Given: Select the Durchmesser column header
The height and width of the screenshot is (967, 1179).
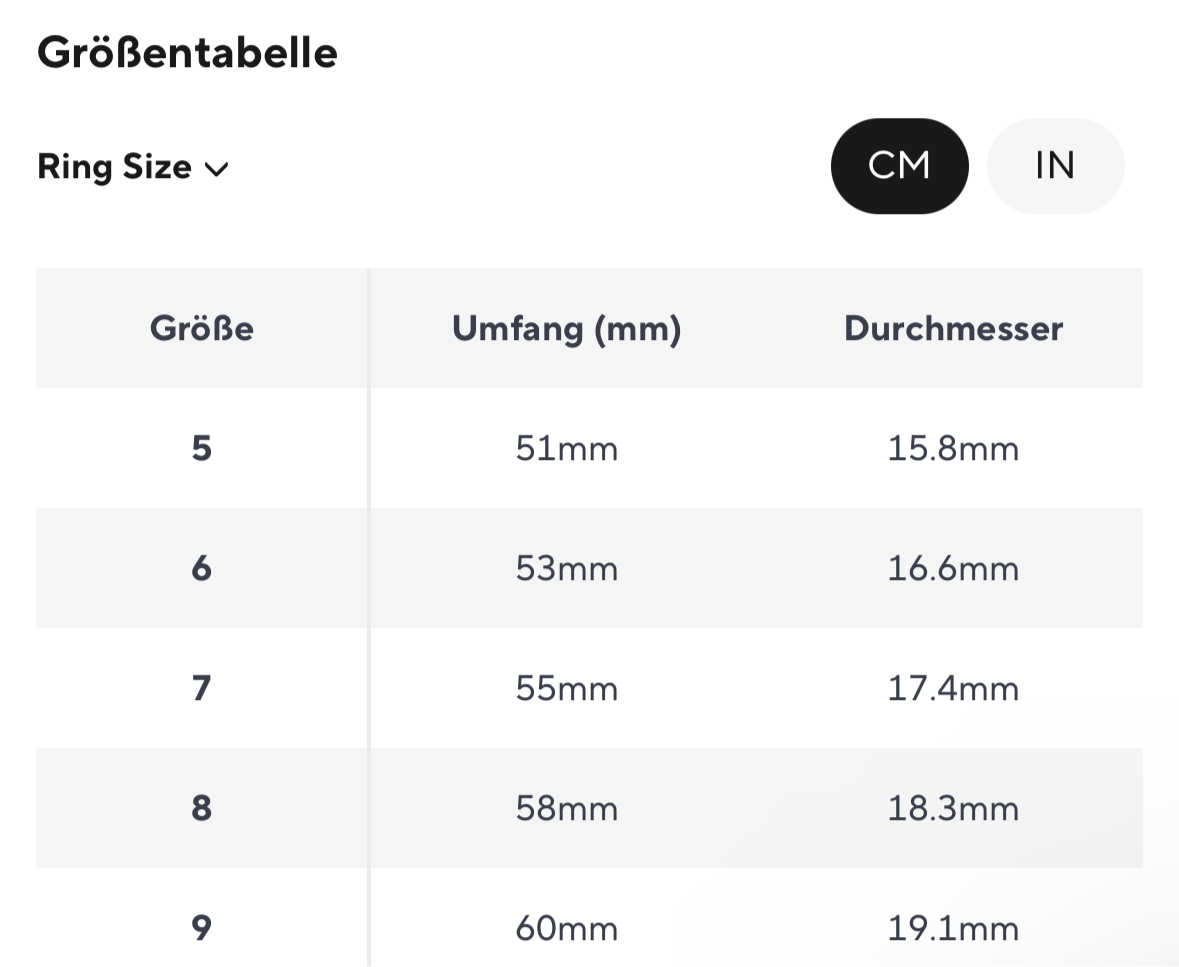Looking at the screenshot, I should point(953,329).
